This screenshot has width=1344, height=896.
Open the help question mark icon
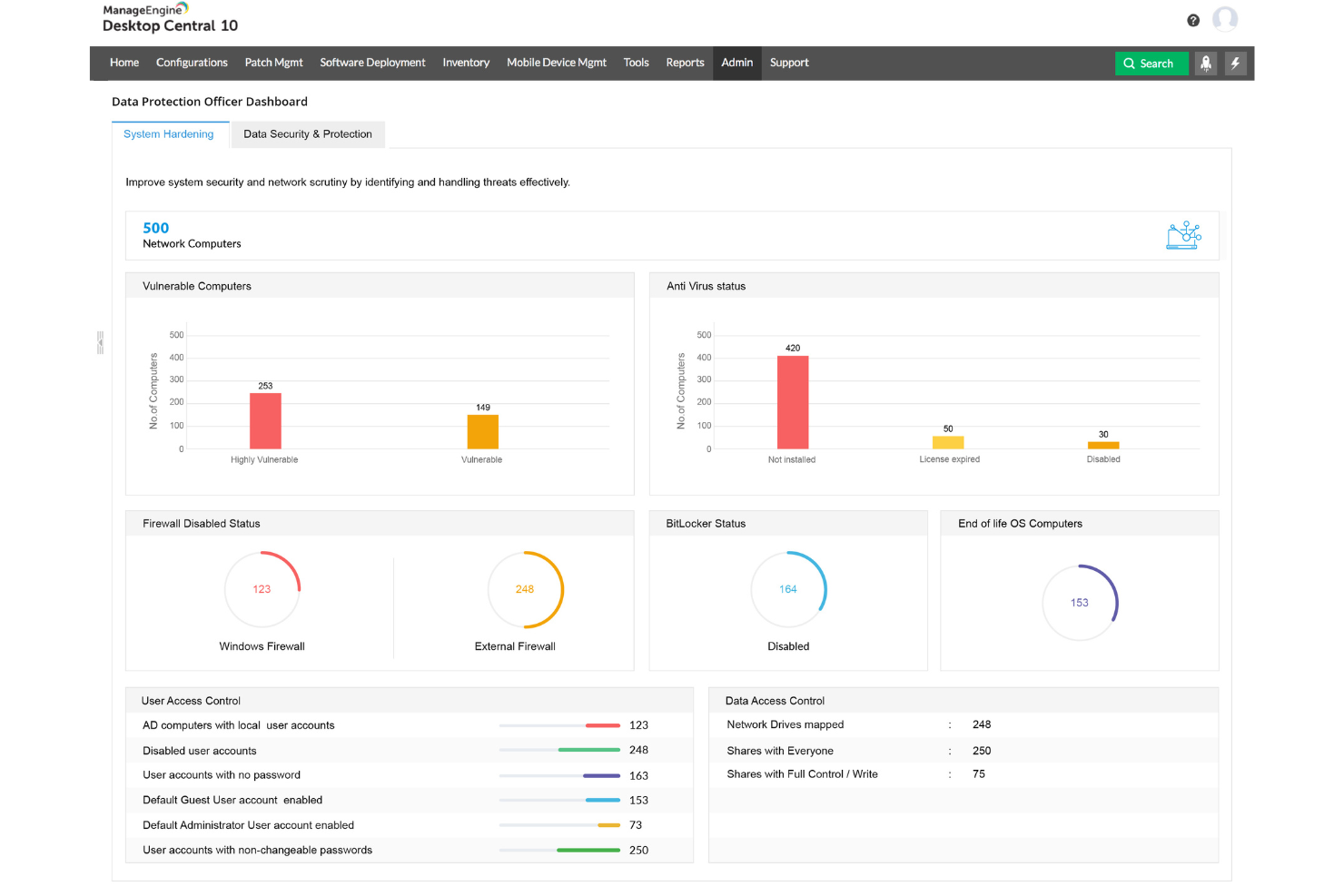click(1192, 19)
